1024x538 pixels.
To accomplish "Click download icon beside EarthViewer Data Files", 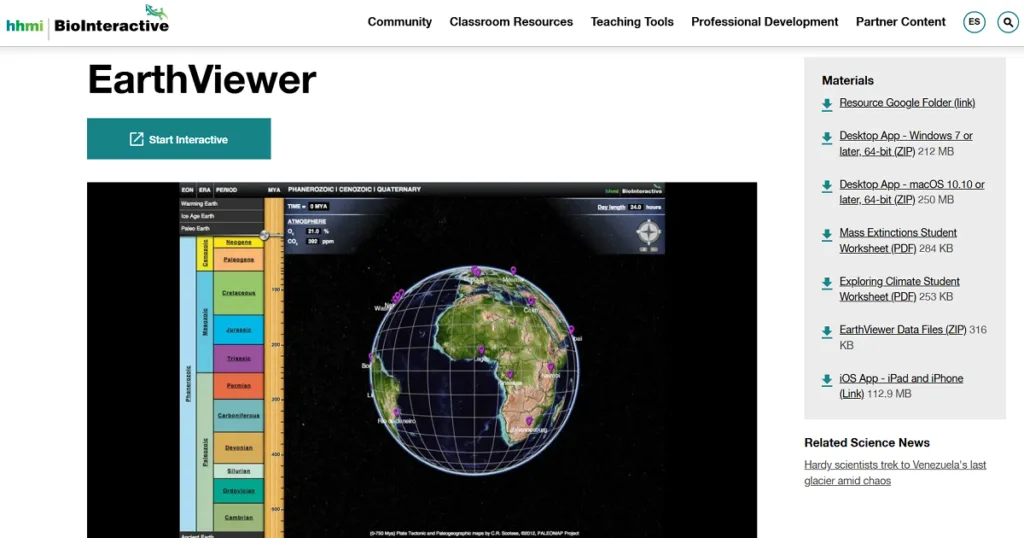I will [827, 331].
